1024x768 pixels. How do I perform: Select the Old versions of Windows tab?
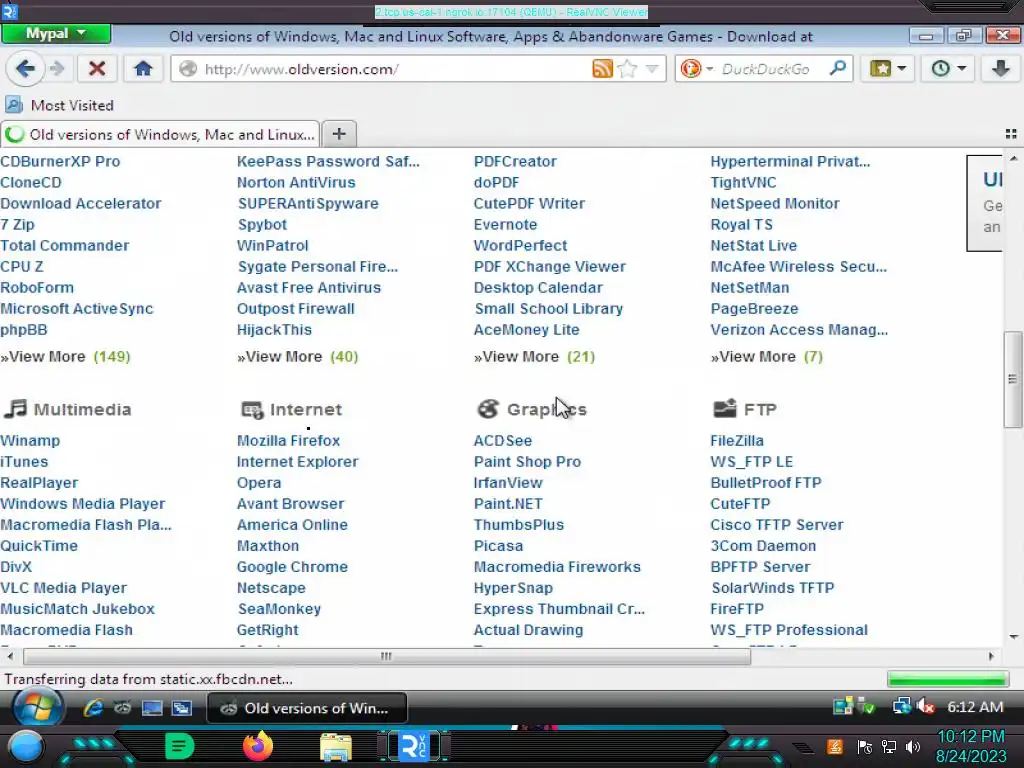click(161, 135)
